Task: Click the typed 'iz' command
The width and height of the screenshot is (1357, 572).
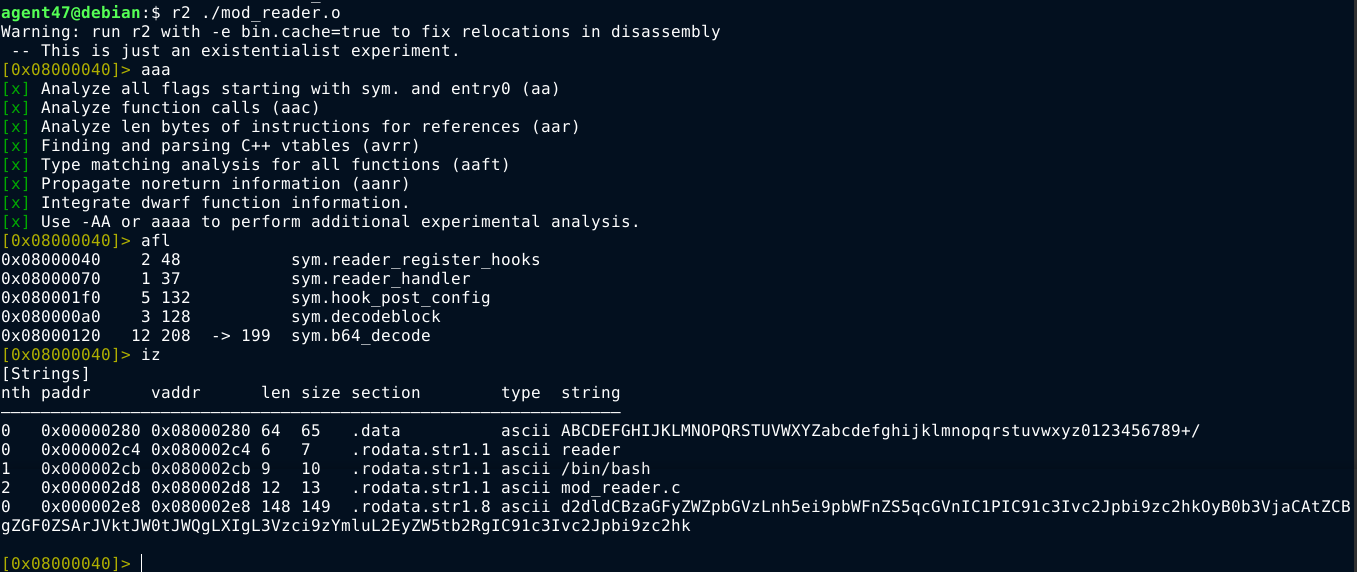Action: pos(151,355)
